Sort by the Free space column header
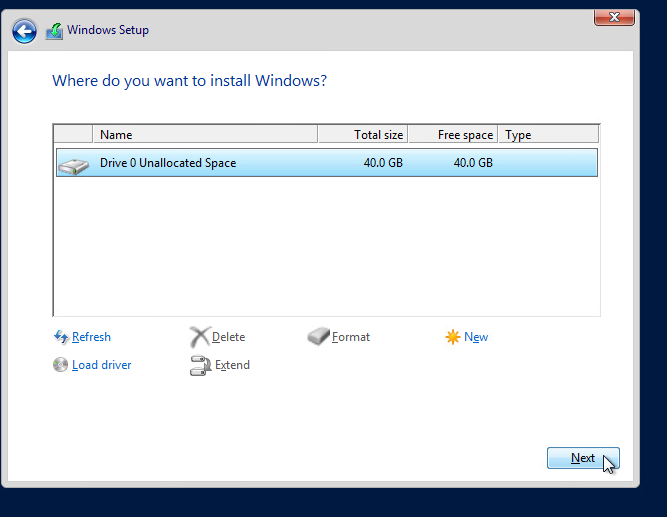The width and height of the screenshot is (667, 517). [453, 134]
